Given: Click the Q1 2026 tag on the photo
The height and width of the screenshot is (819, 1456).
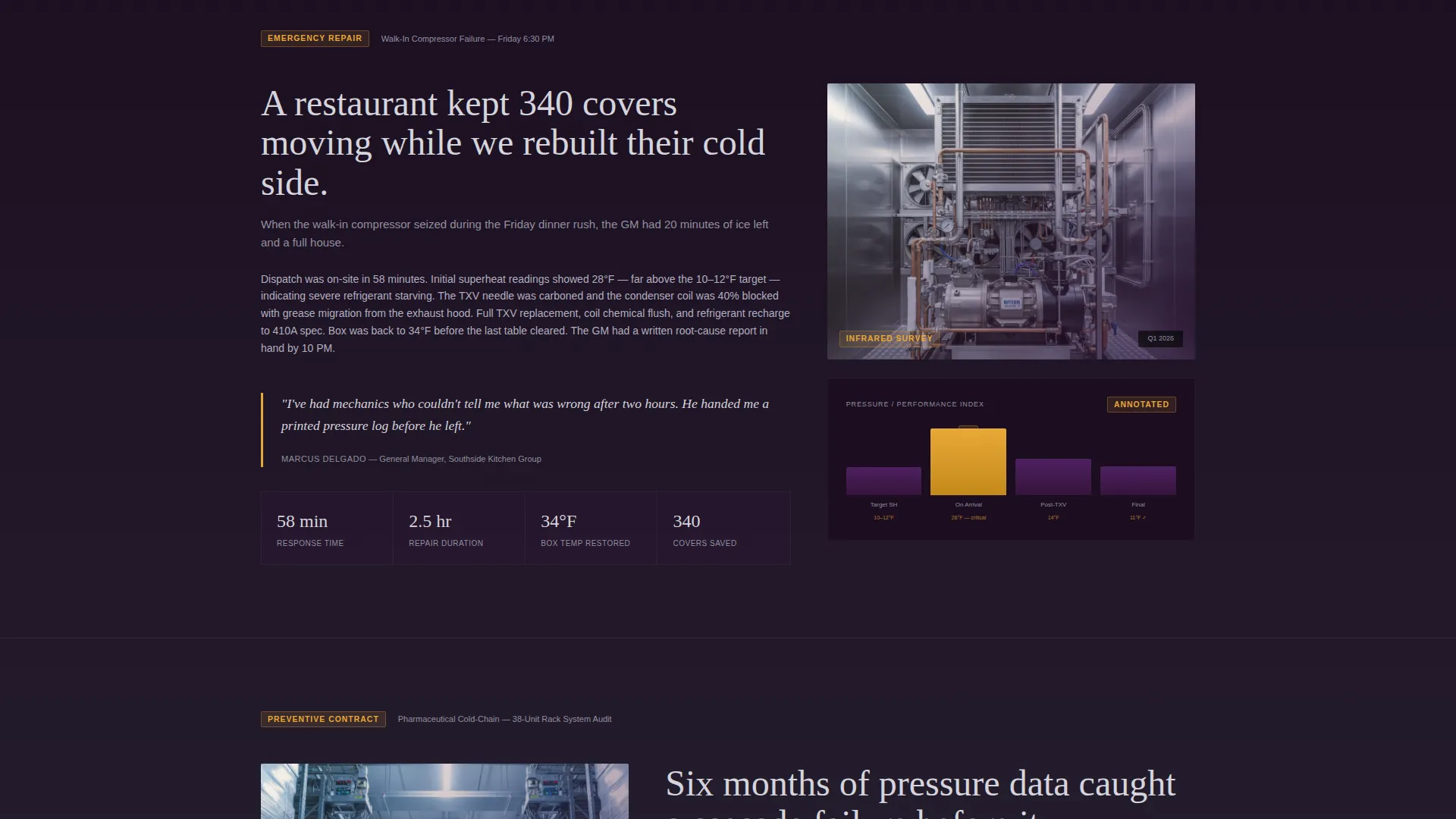Looking at the screenshot, I should (x=1160, y=338).
